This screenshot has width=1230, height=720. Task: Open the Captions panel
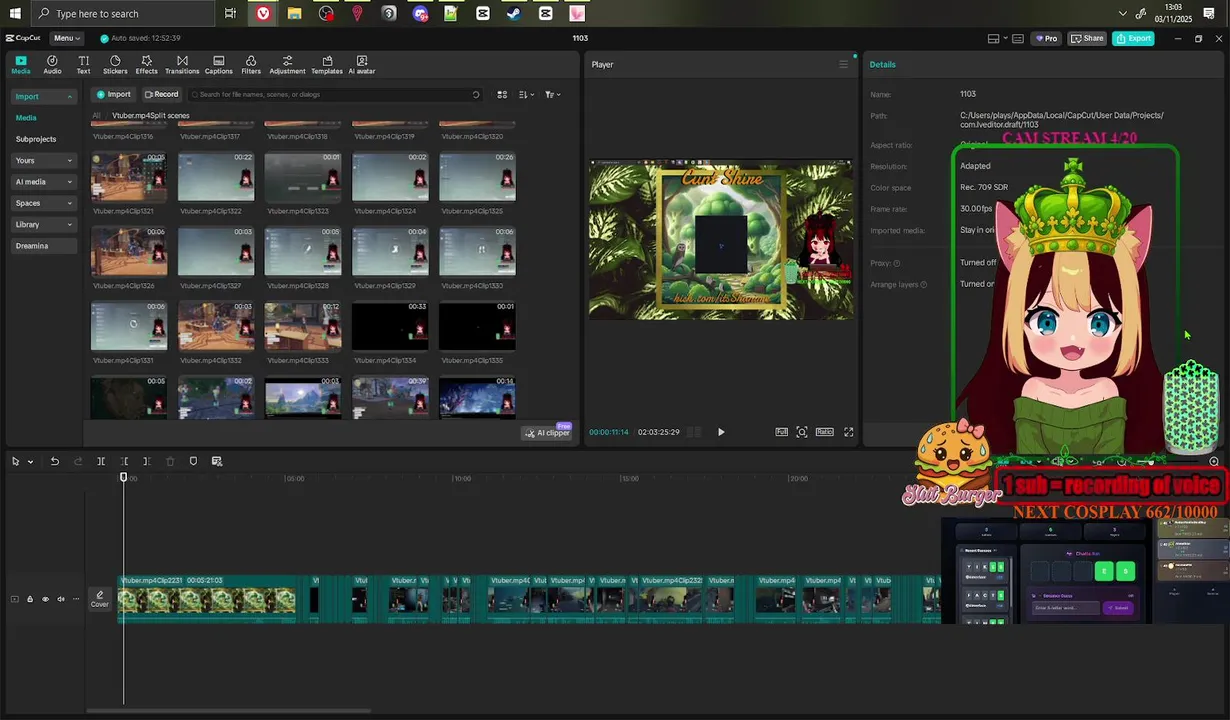point(218,65)
